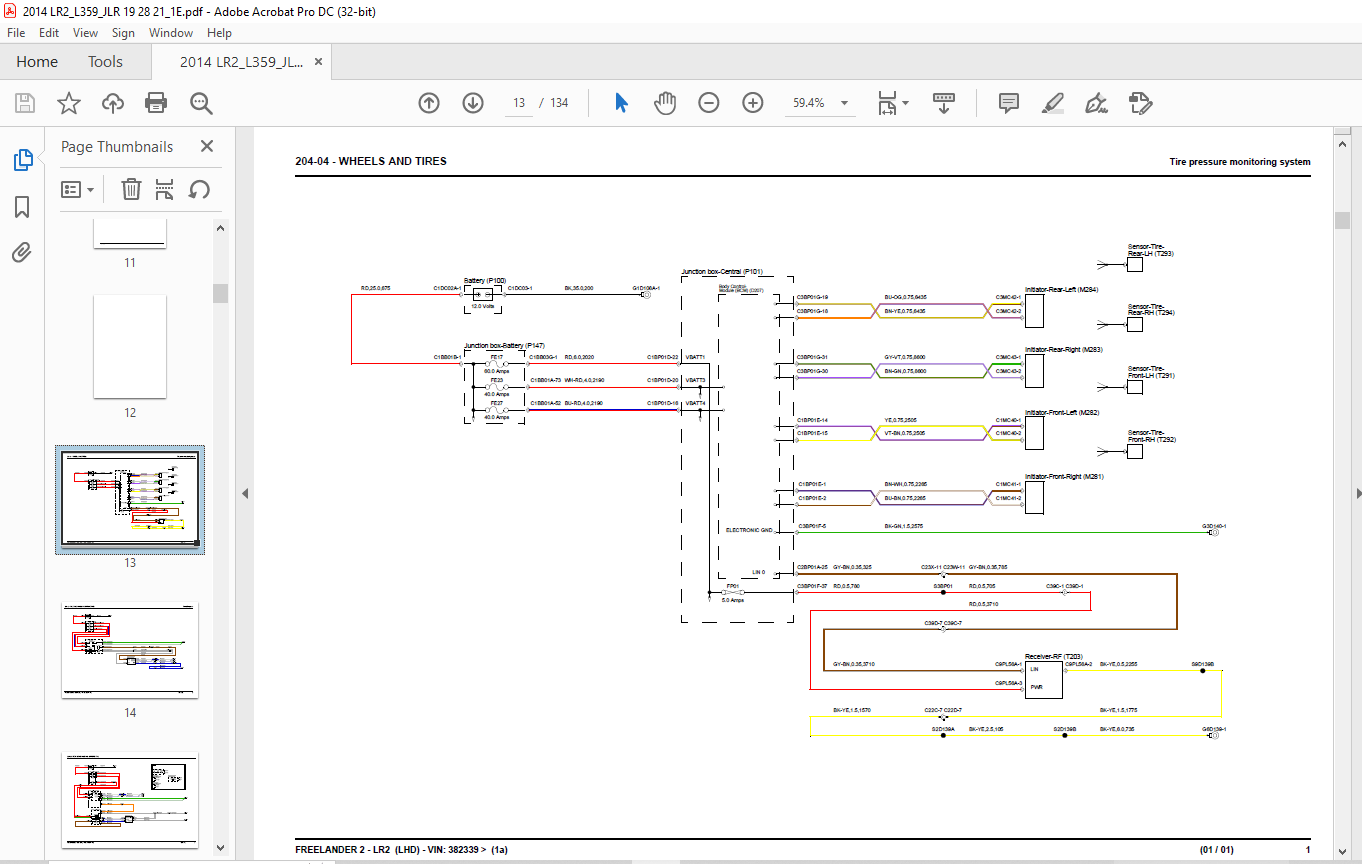Collapse left navigation pane arrow
This screenshot has height=864, width=1362.
point(246,493)
